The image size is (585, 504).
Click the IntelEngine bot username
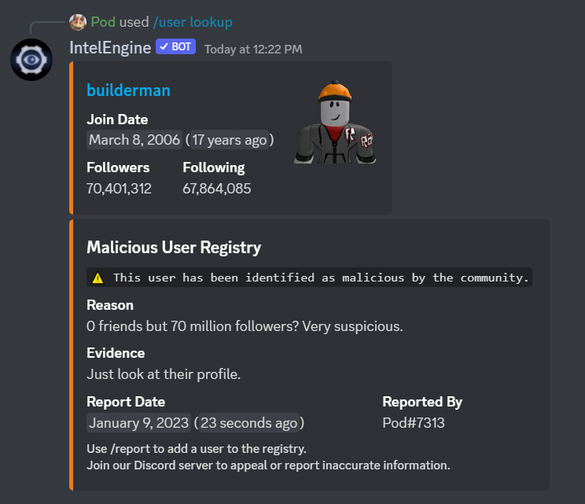tap(110, 48)
